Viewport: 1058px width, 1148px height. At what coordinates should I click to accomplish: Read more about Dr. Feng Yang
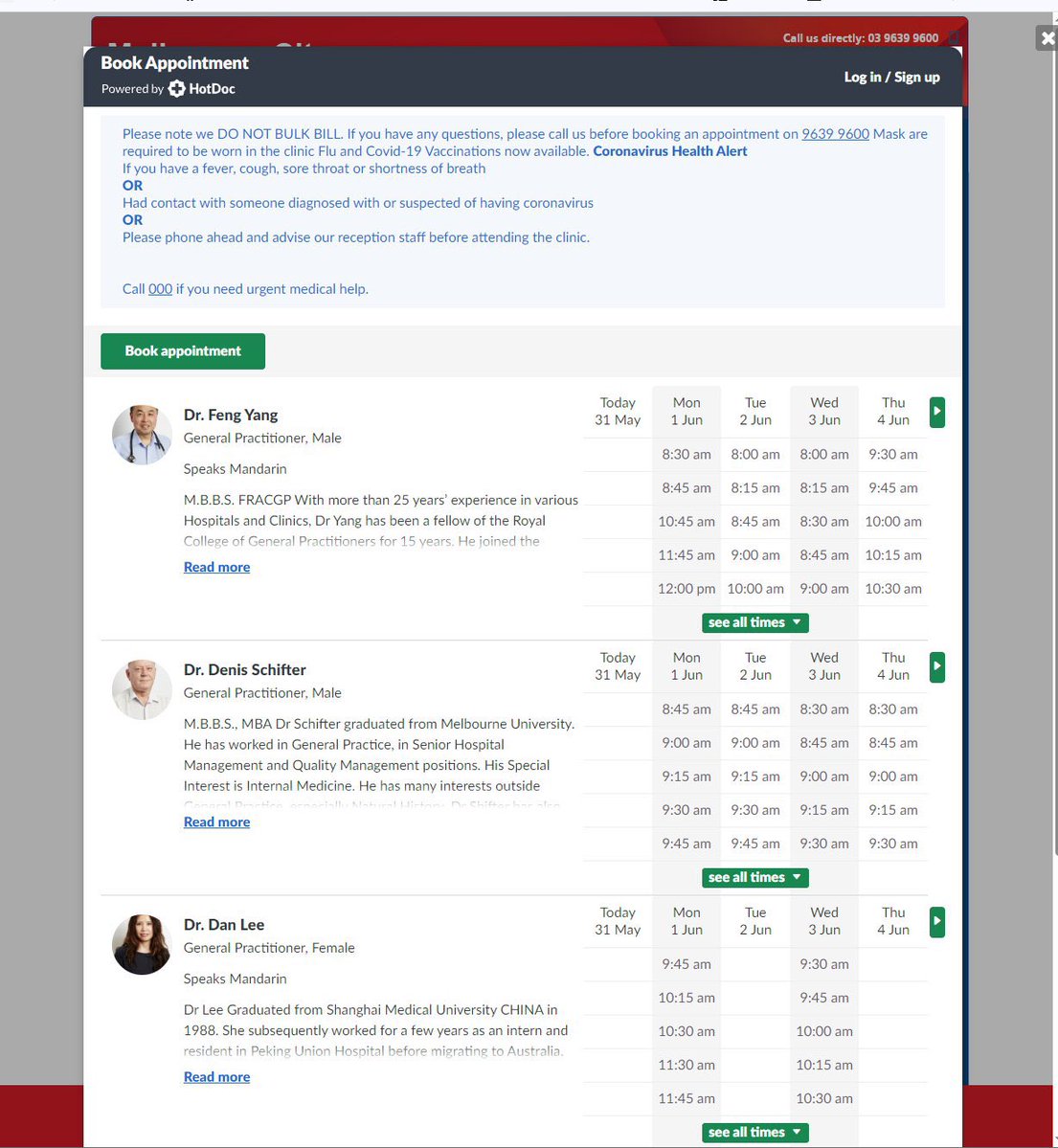pos(216,567)
